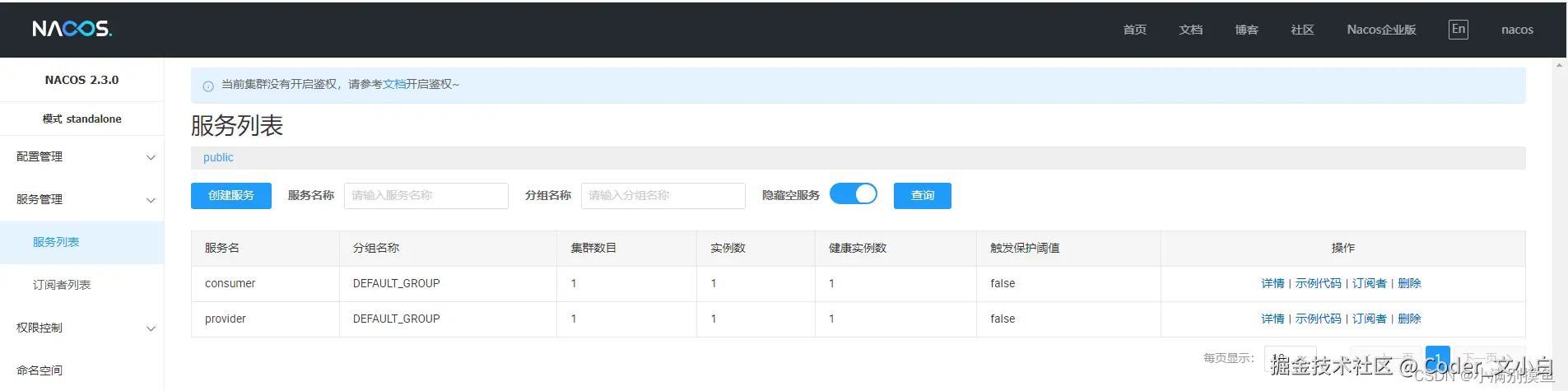Select 服务列表 in the sidebar
The width and height of the screenshot is (1568, 391).
[82, 242]
